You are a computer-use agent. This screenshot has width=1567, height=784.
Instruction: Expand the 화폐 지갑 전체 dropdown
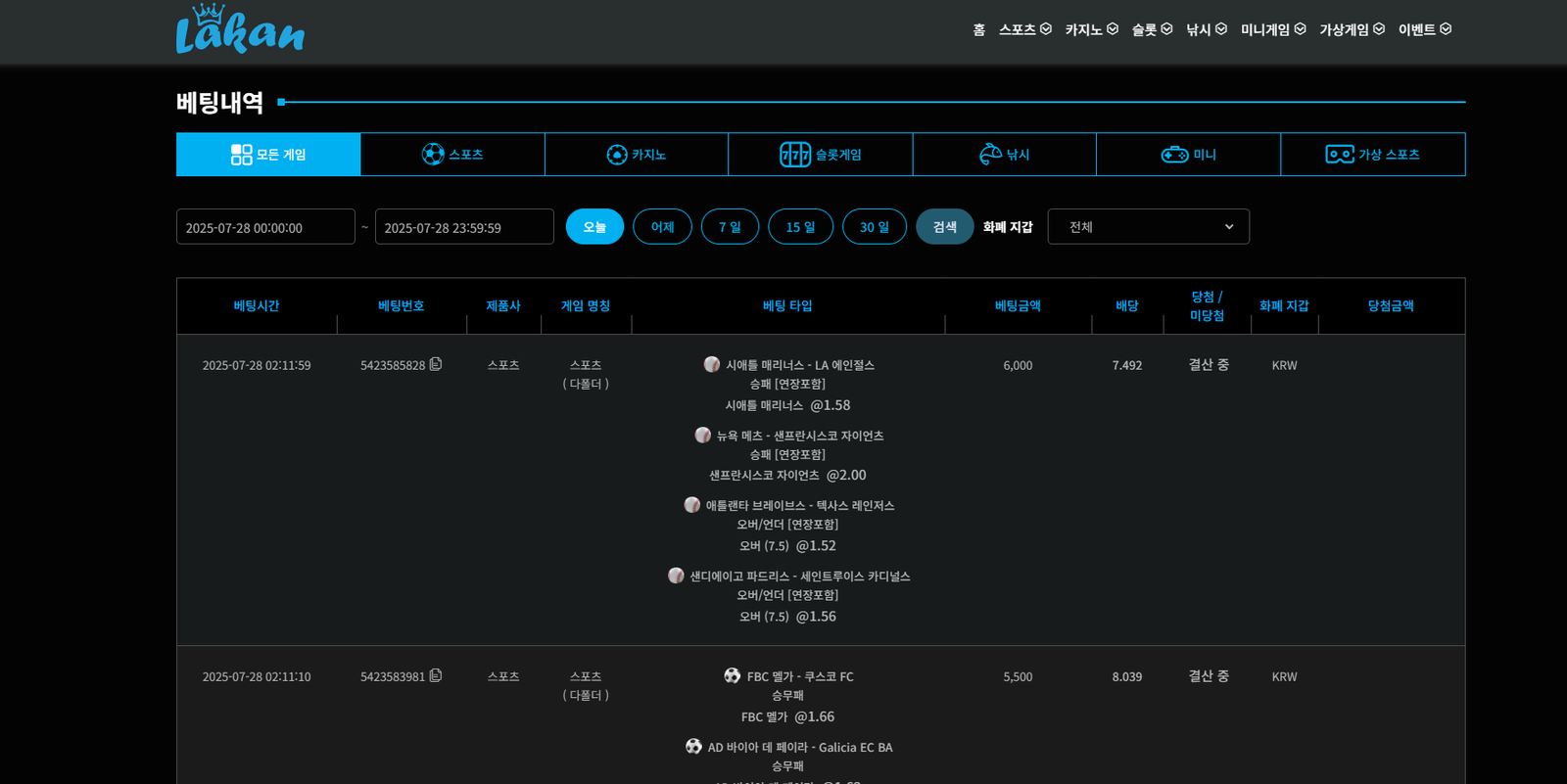pos(1148,227)
